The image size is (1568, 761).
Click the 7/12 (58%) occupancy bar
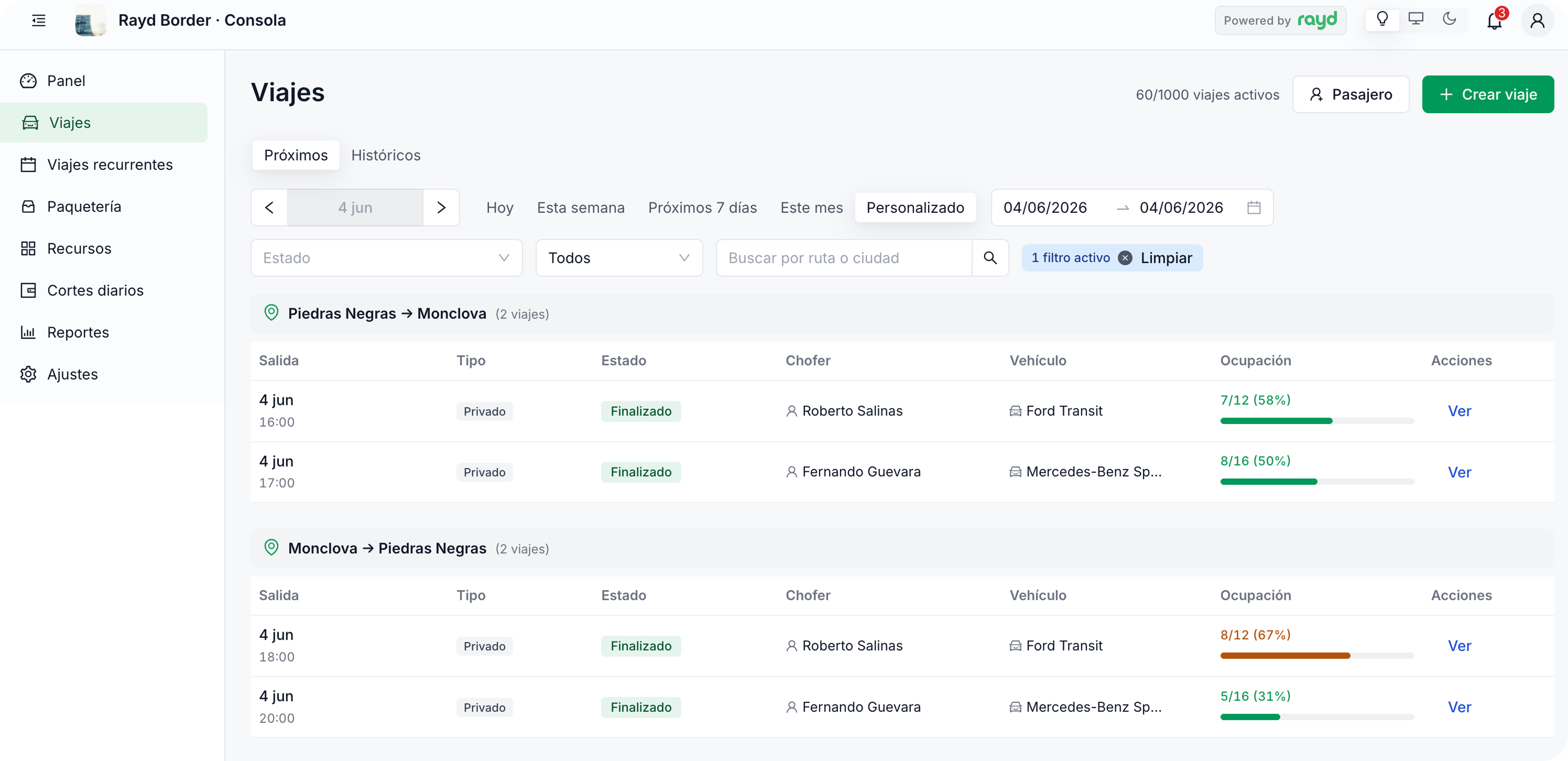tap(1316, 421)
